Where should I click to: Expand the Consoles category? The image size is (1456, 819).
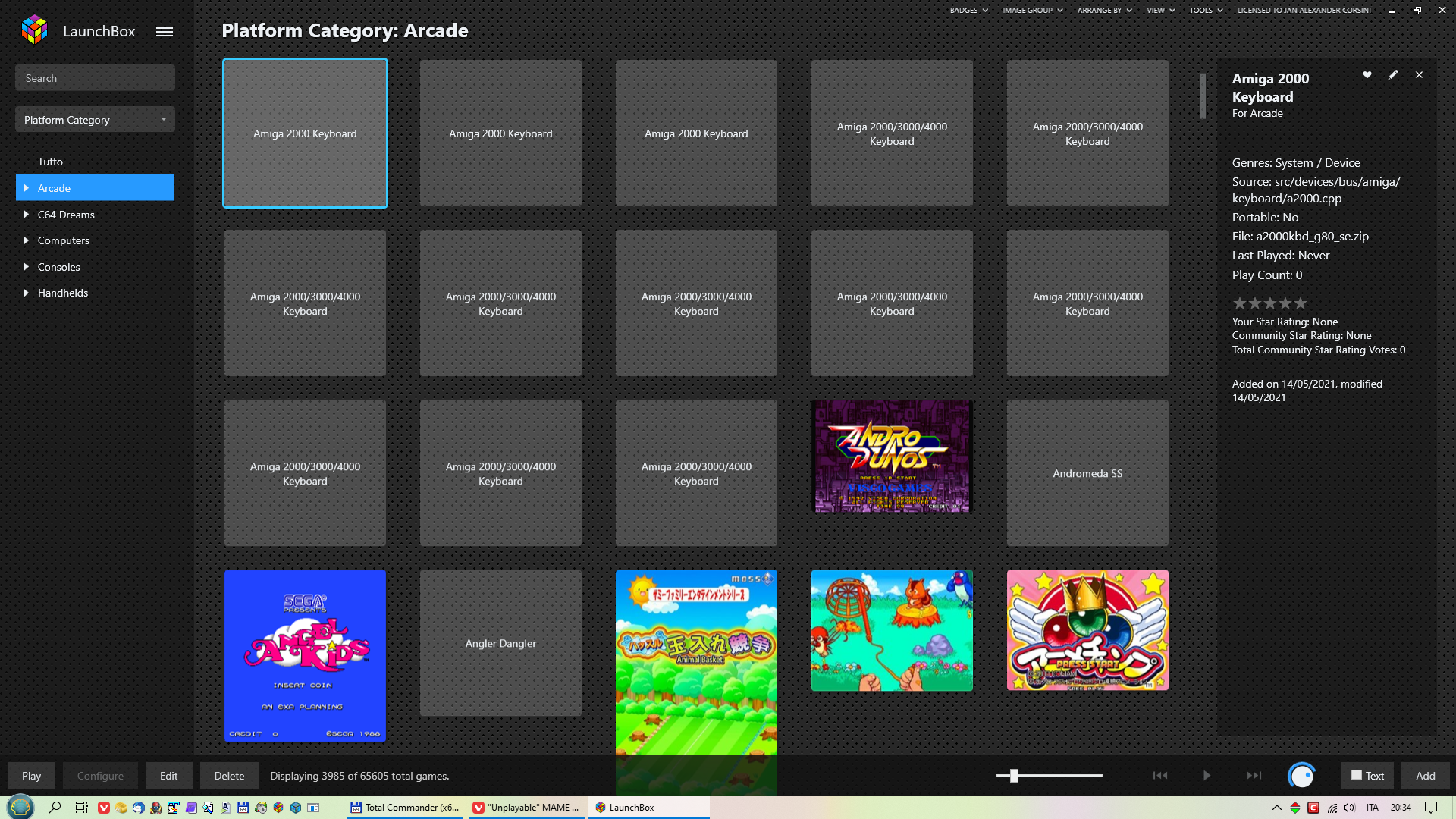[x=27, y=267]
